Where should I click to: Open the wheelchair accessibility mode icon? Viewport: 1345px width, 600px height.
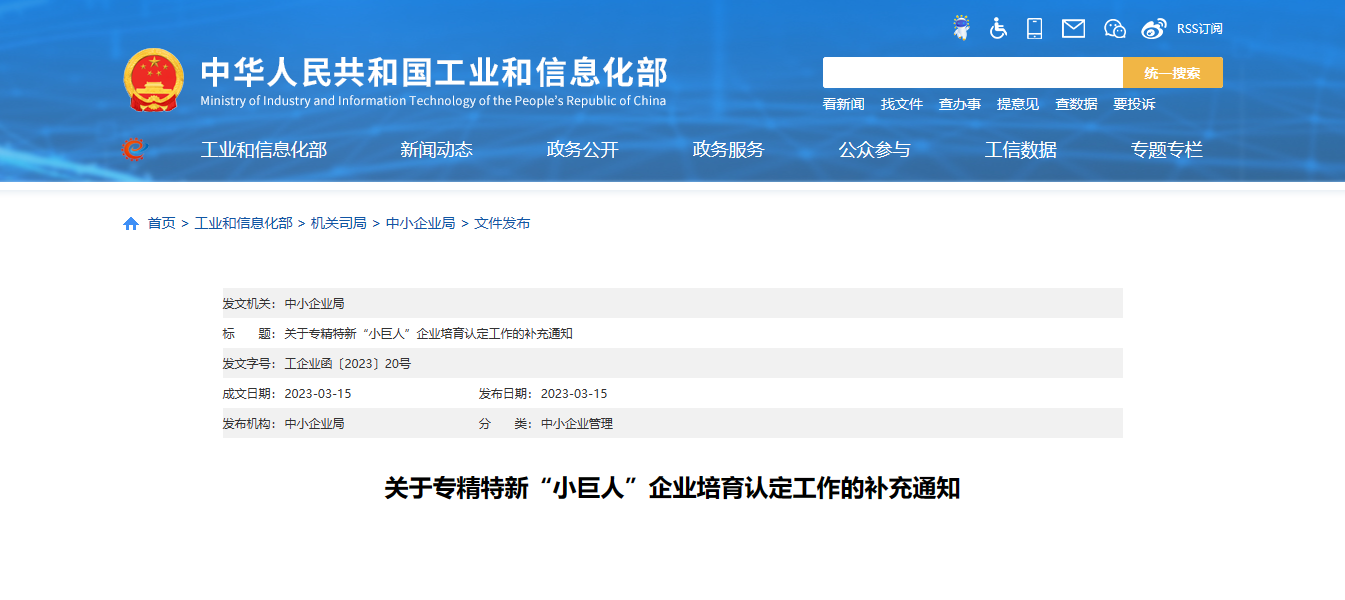point(998,28)
